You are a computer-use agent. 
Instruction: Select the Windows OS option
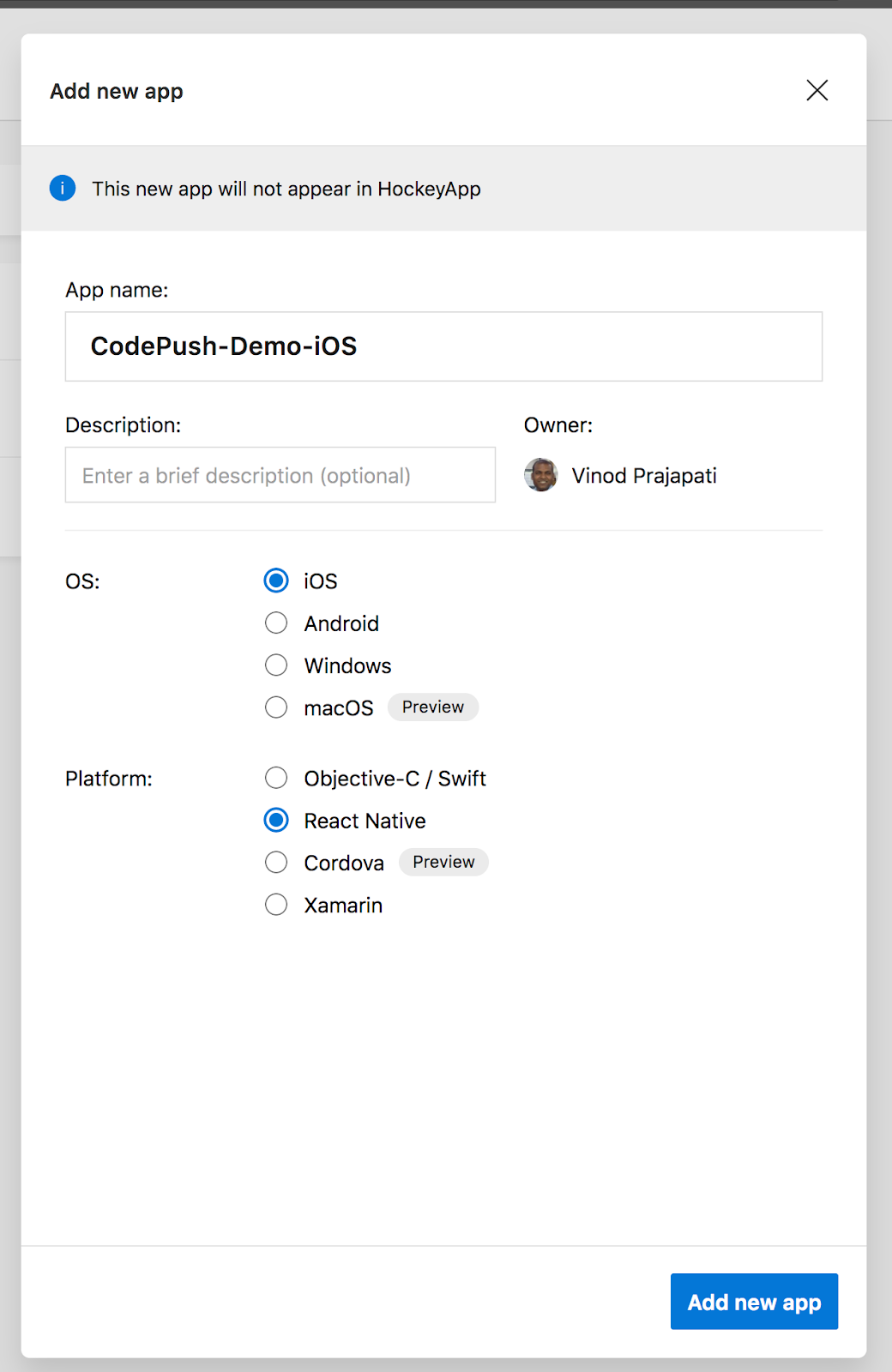276,665
